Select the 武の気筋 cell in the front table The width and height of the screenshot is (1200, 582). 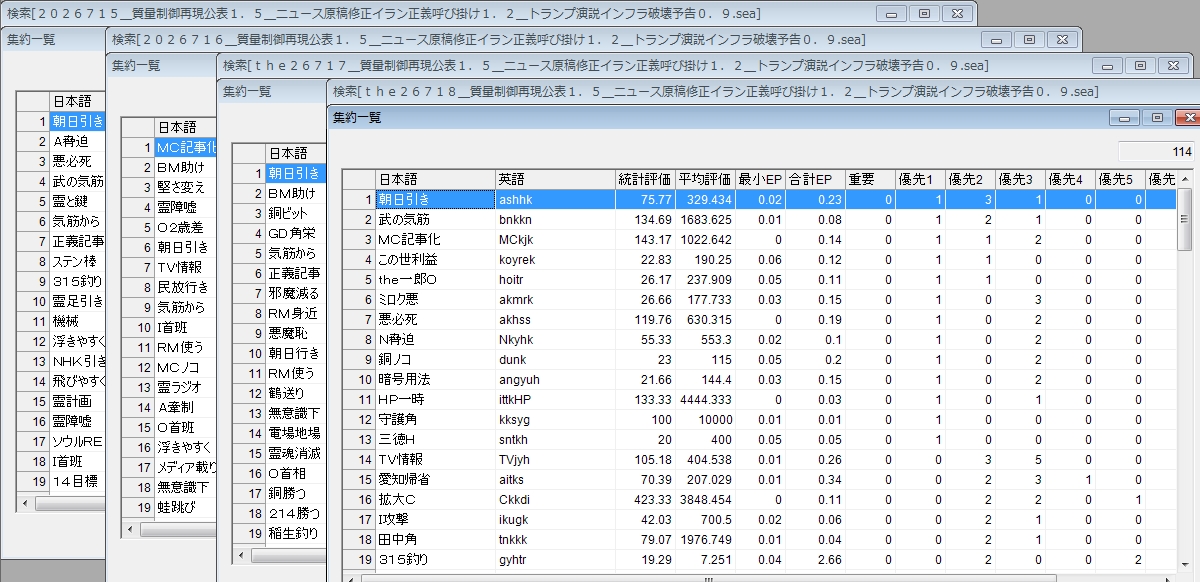pyautogui.click(x=435, y=219)
